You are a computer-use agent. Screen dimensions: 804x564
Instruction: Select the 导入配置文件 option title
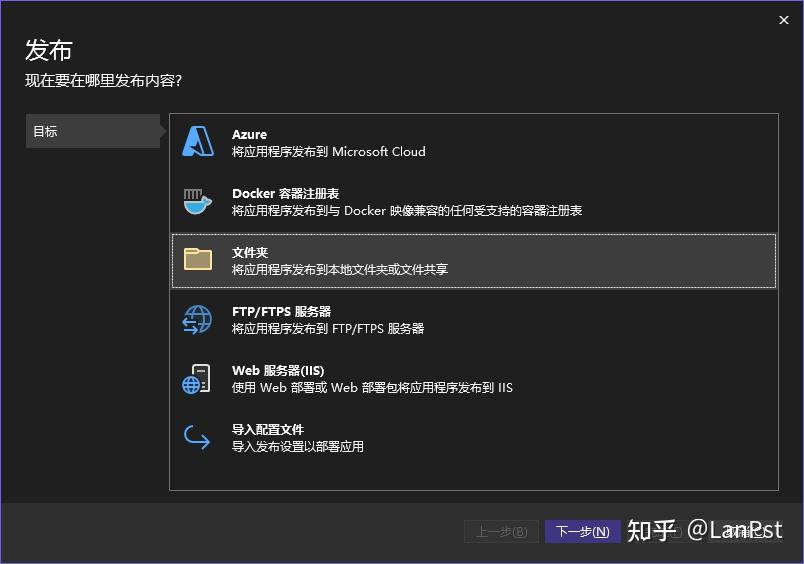point(268,429)
